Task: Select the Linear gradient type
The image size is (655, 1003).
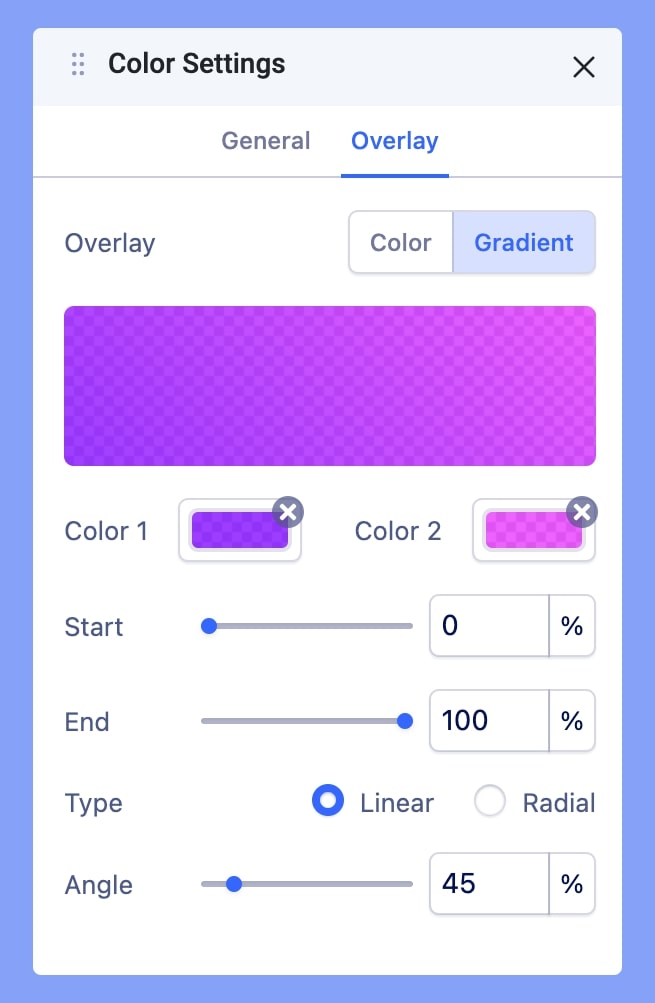Action: click(x=328, y=801)
